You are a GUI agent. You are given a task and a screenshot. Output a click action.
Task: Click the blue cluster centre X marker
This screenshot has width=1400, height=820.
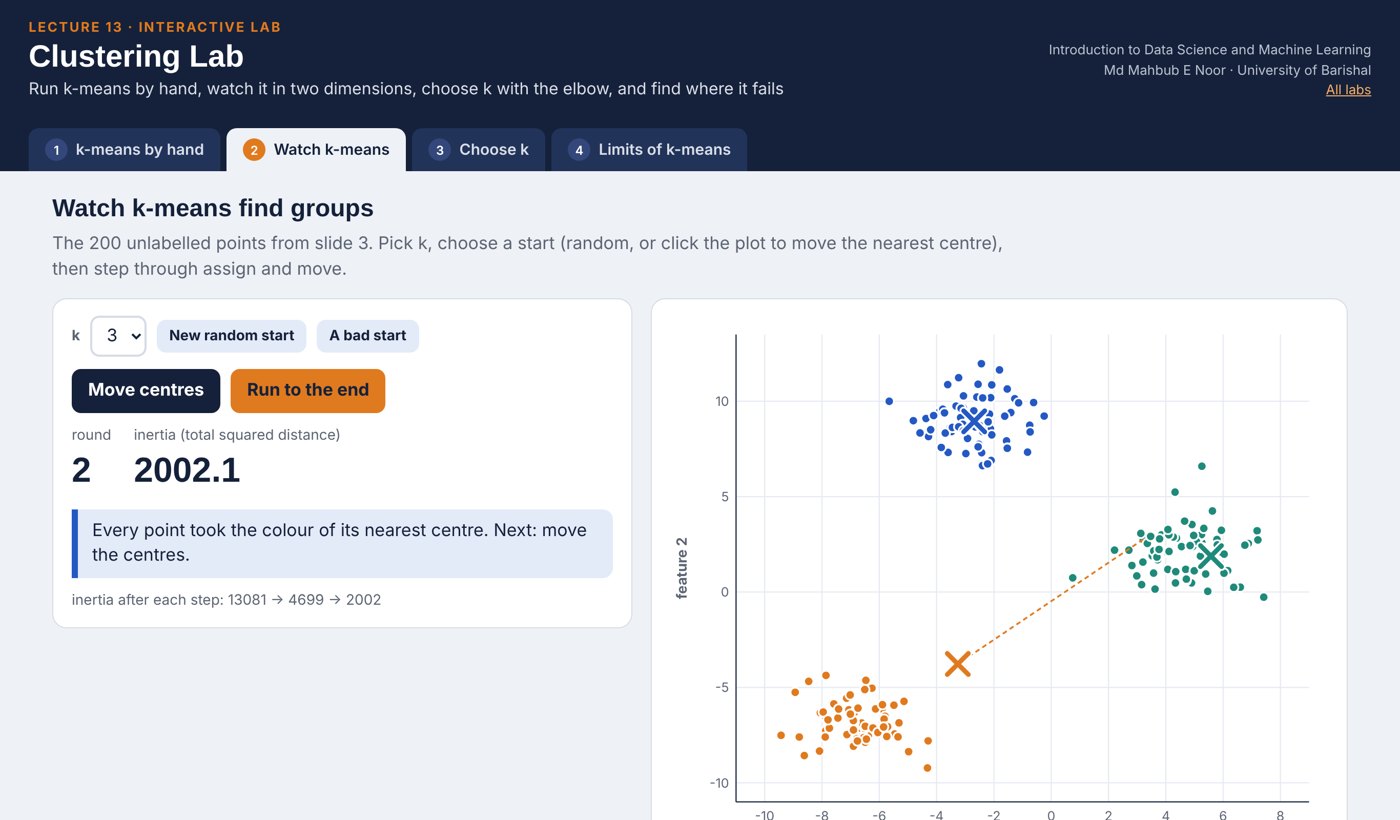click(974, 421)
